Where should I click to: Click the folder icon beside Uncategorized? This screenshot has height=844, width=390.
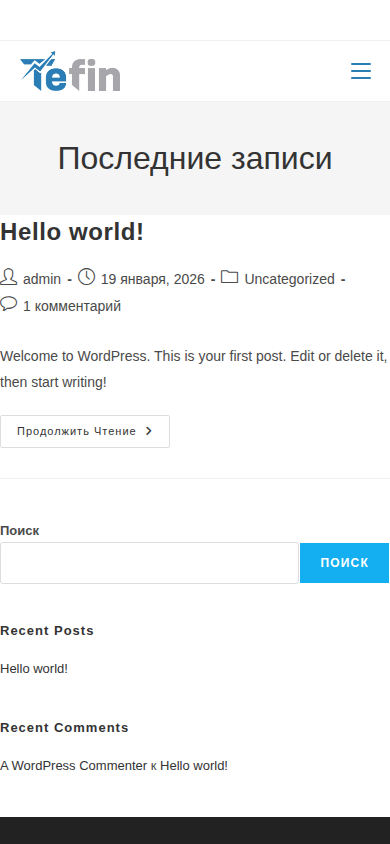click(230, 278)
